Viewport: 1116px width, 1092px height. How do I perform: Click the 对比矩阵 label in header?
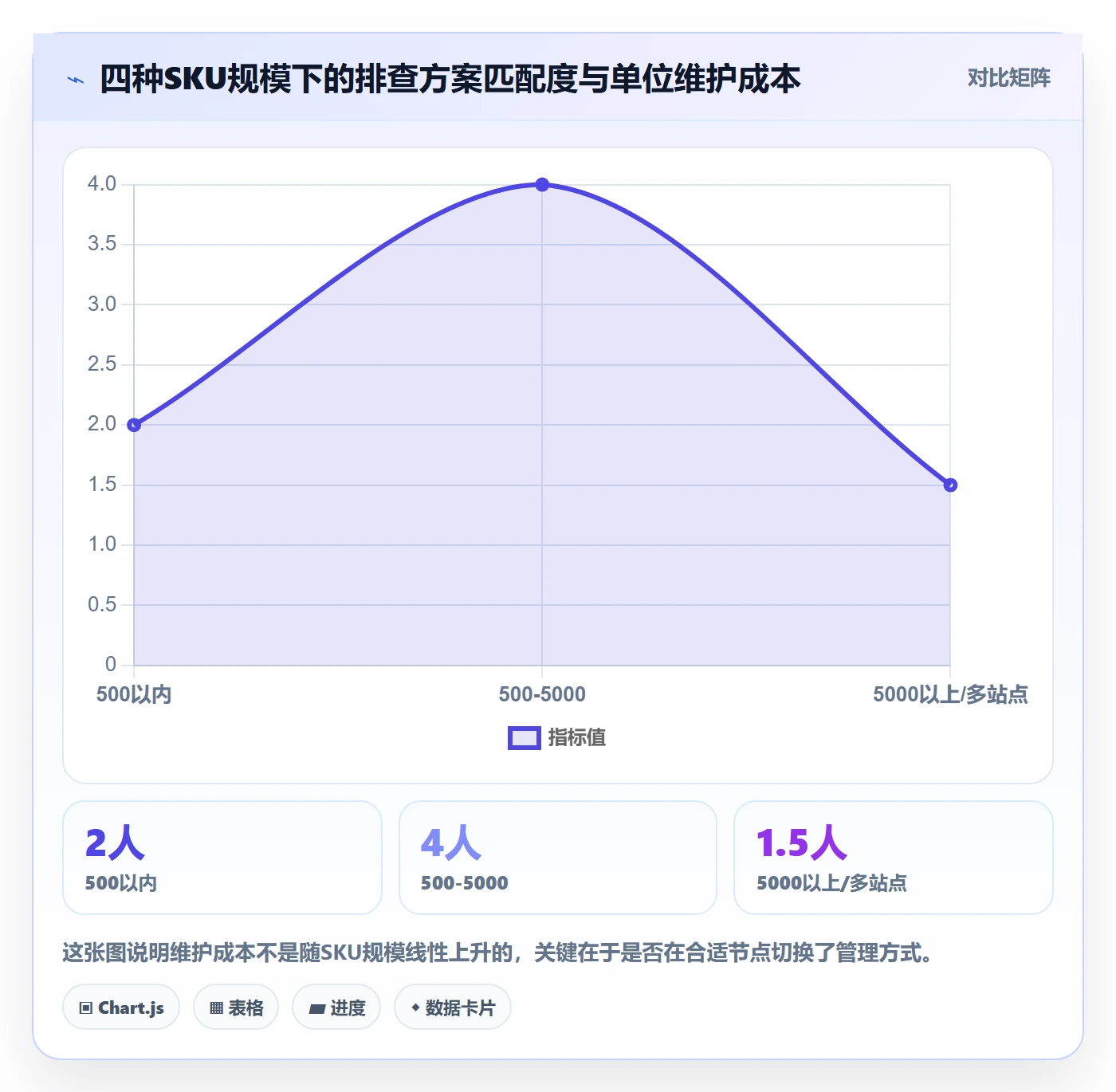click(x=1008, y=78)
